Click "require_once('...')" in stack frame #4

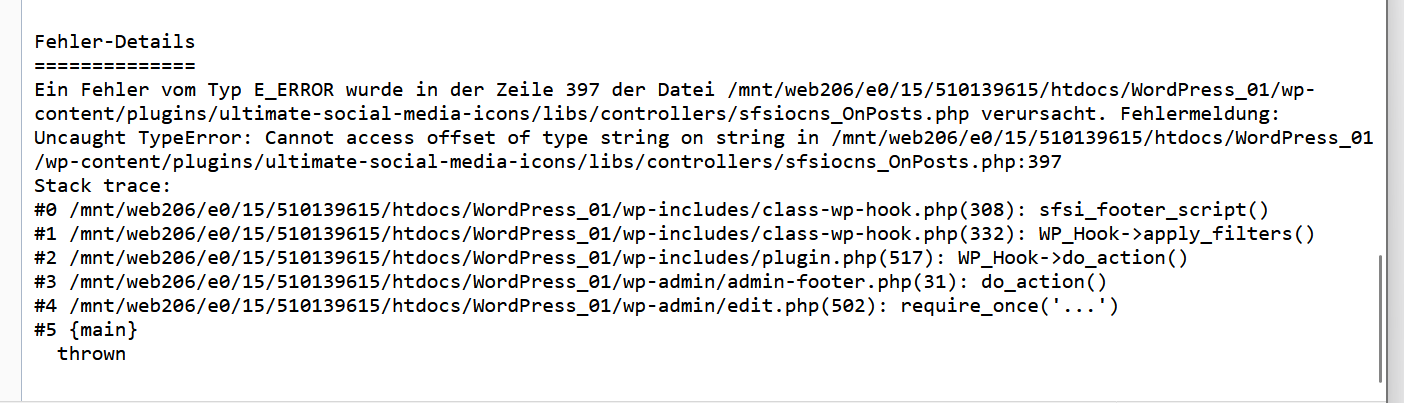(x=1008, y=305)
